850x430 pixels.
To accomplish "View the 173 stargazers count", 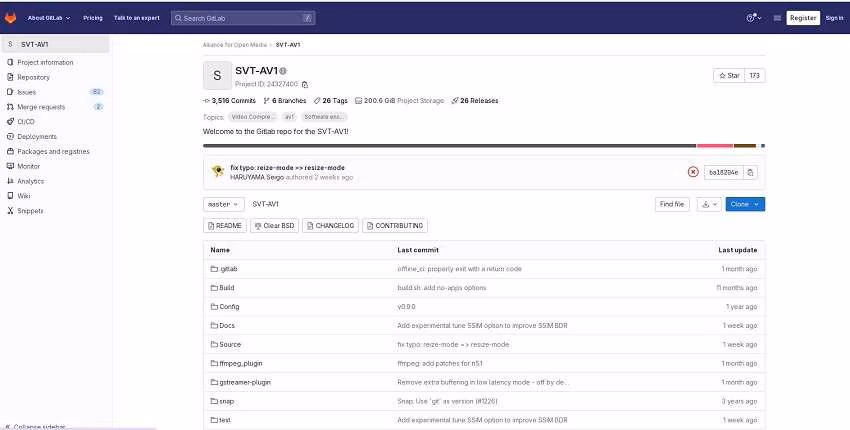I will (x=755, y=76).
